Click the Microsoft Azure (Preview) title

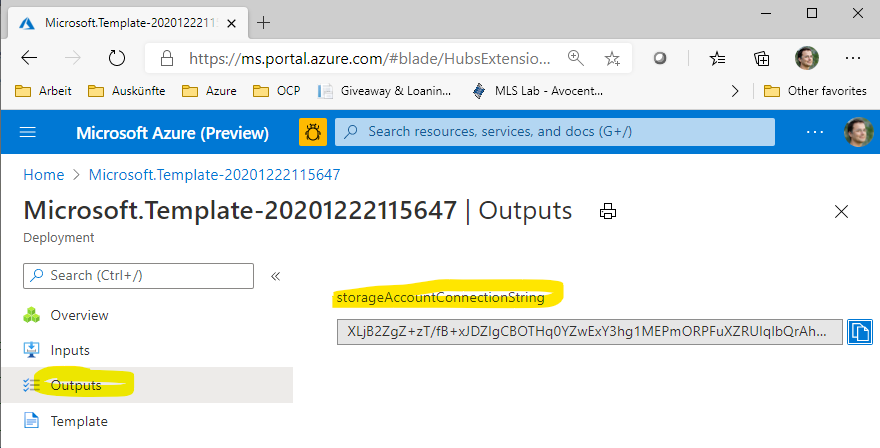pos(172,133)
